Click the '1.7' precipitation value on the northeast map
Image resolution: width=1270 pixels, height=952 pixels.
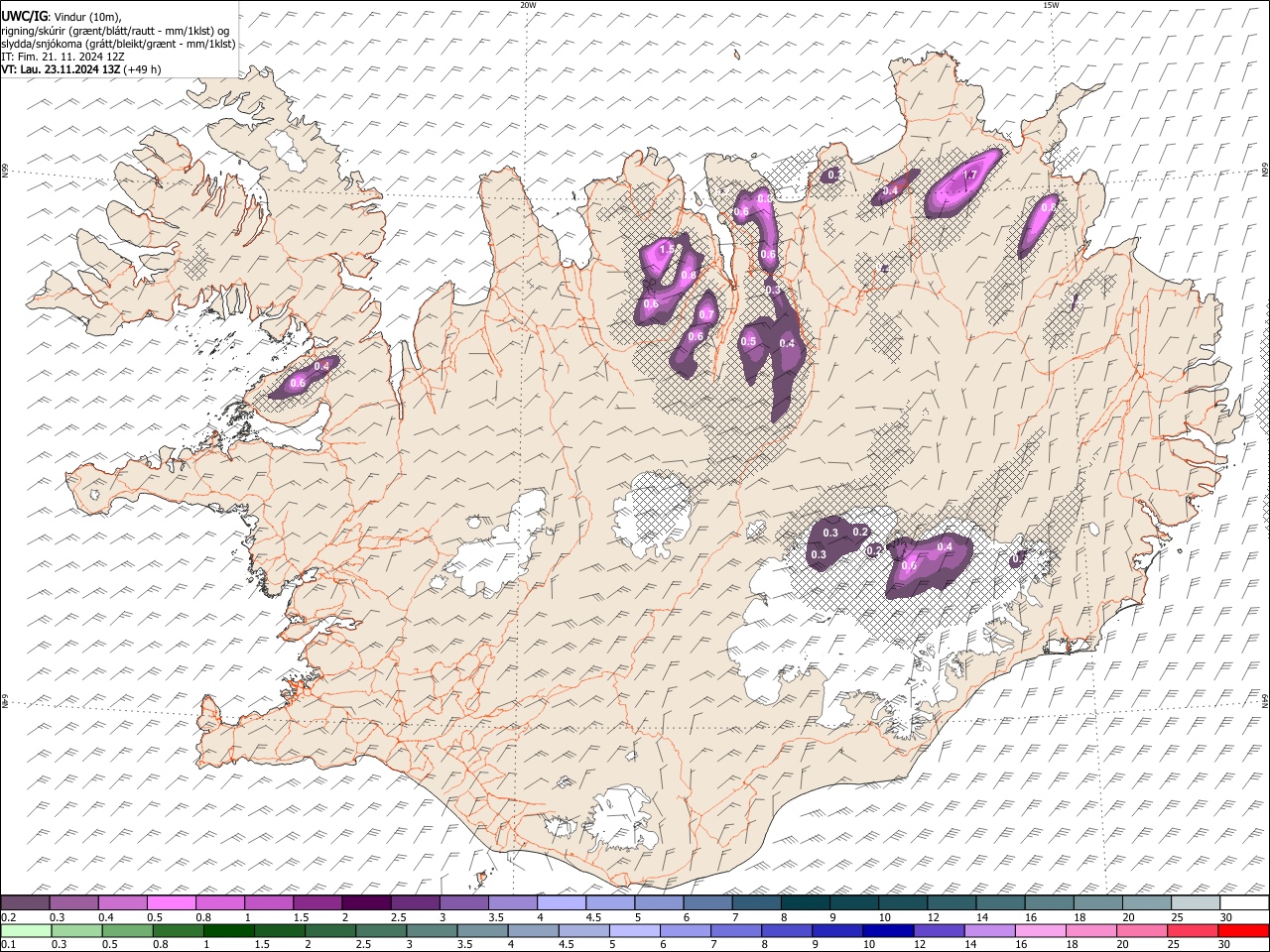click(970, 175)
